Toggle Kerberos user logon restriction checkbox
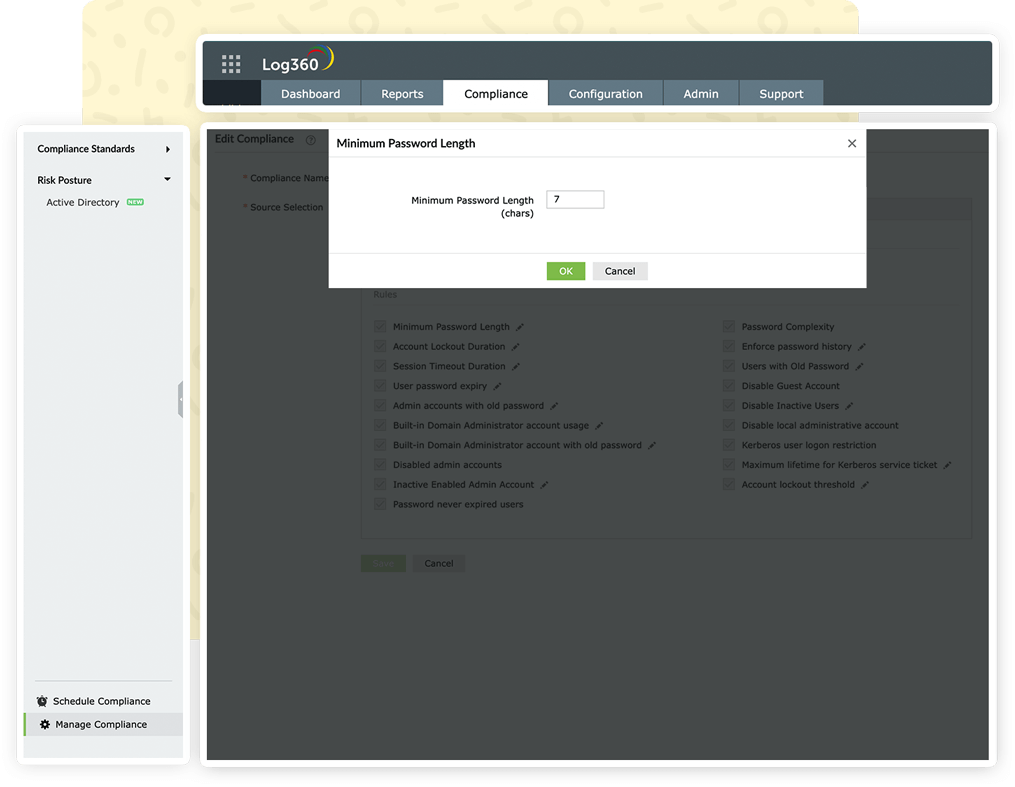The height and width of the screenshot is (787, 1015). point(729,445)
